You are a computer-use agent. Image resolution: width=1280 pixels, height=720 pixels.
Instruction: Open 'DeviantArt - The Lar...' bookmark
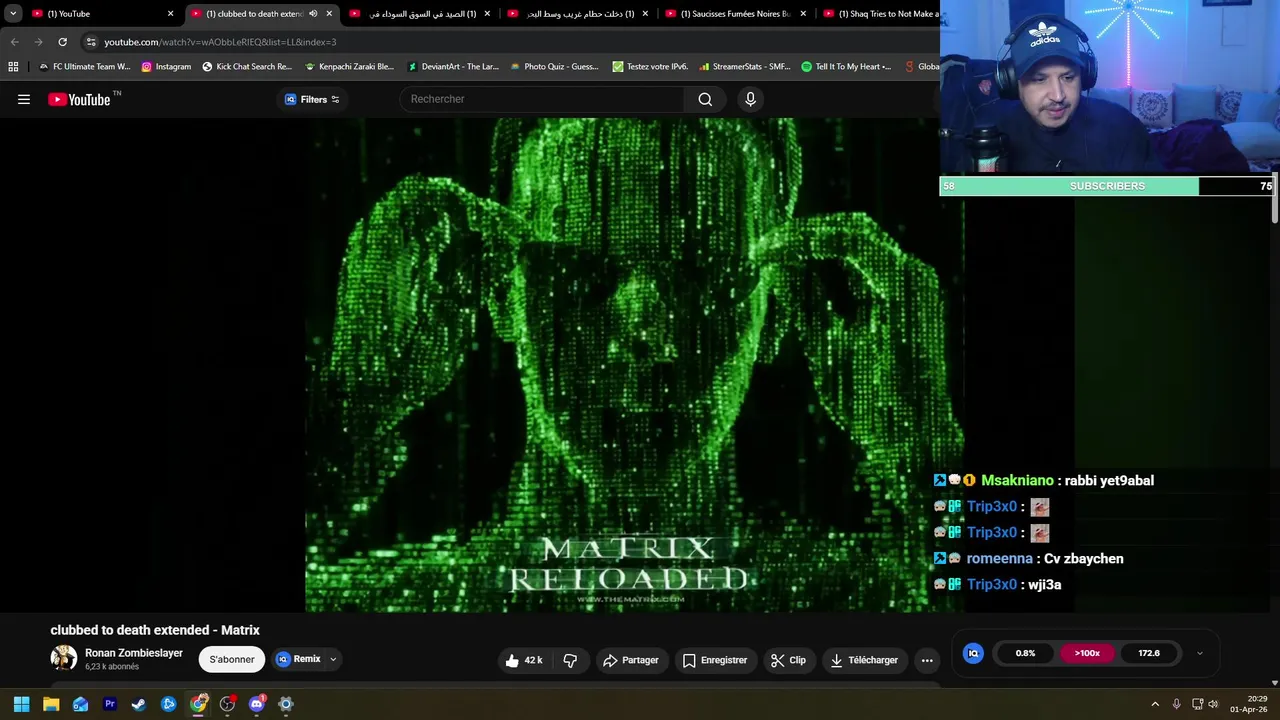453,67
